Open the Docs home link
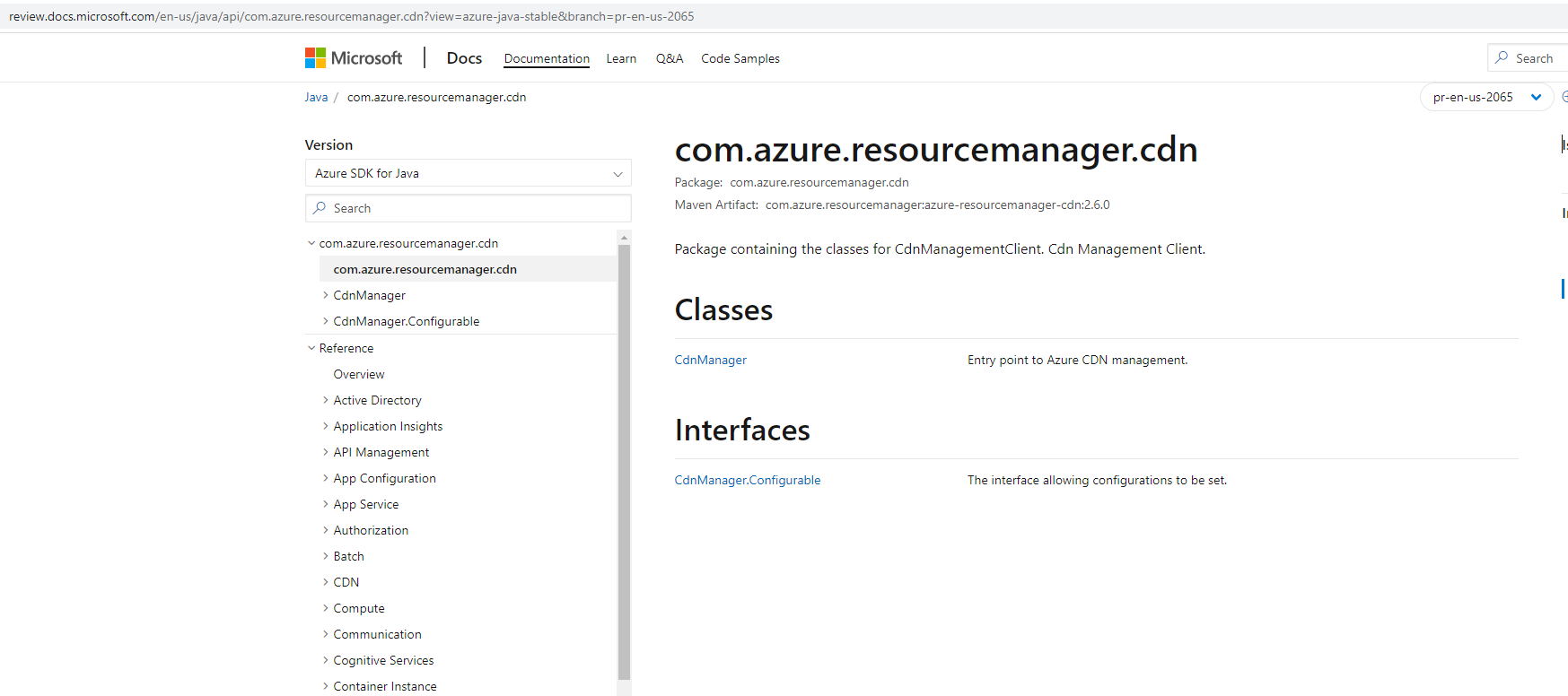 tap(464, 58)
